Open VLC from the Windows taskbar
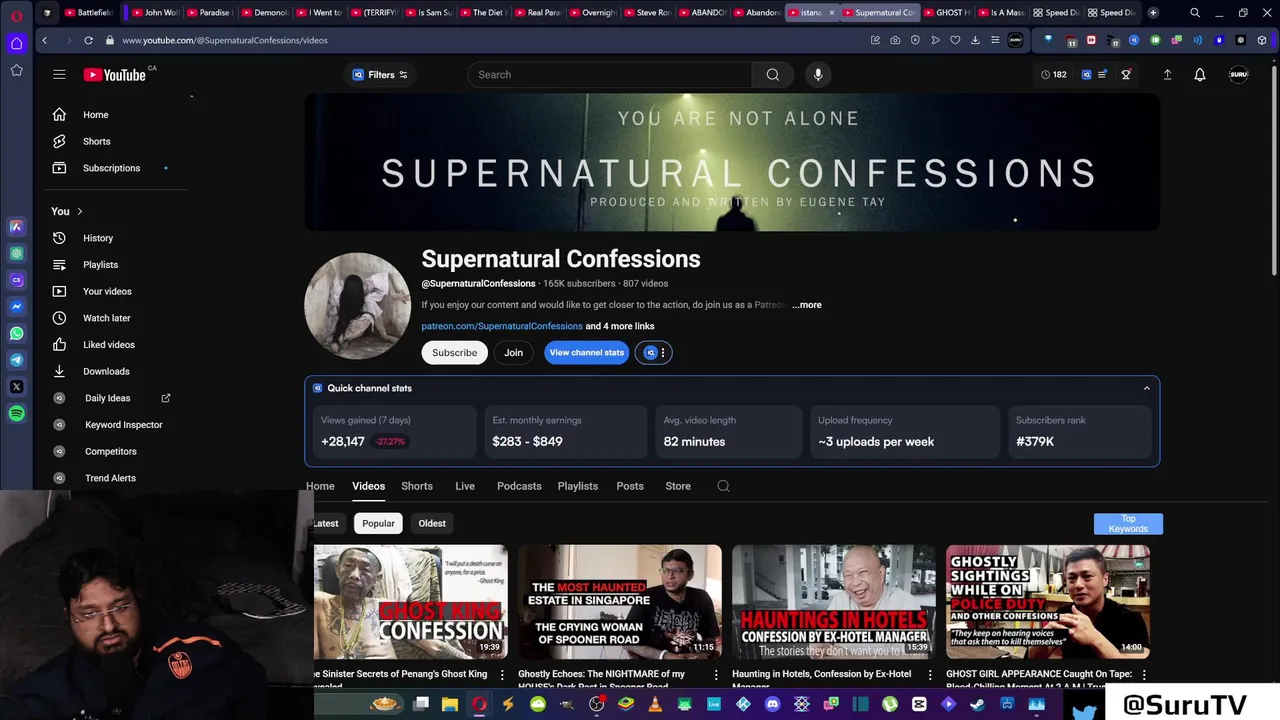 [655, 704]
